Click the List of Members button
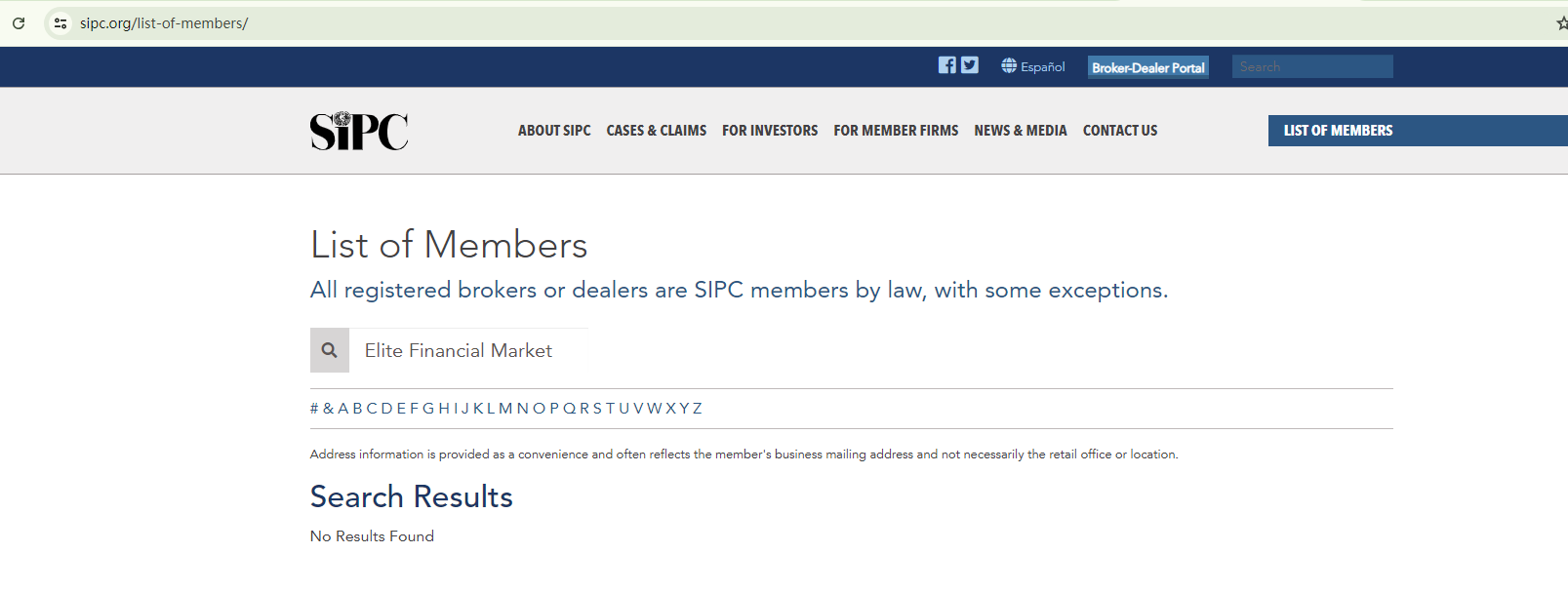Viewport: 1568px width, 593px height. (x=1339, y=131)
